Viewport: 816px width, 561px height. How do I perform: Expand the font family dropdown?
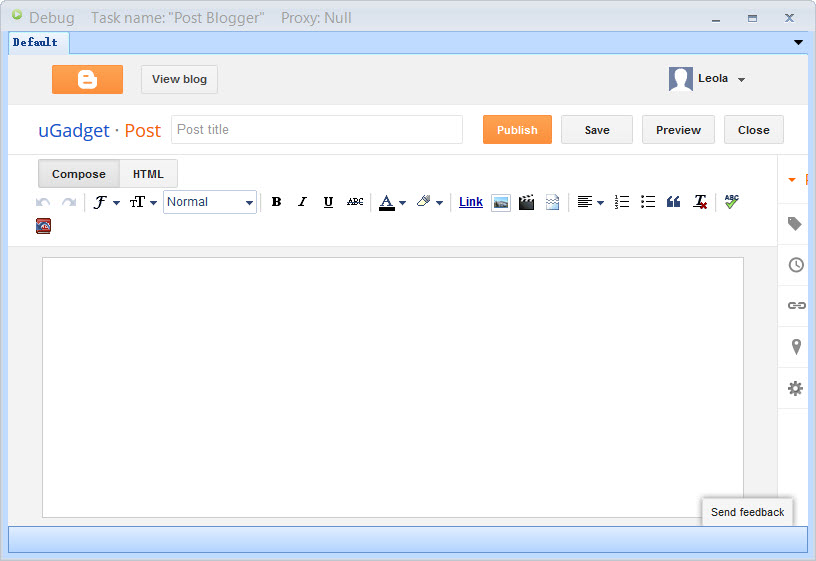106,202
